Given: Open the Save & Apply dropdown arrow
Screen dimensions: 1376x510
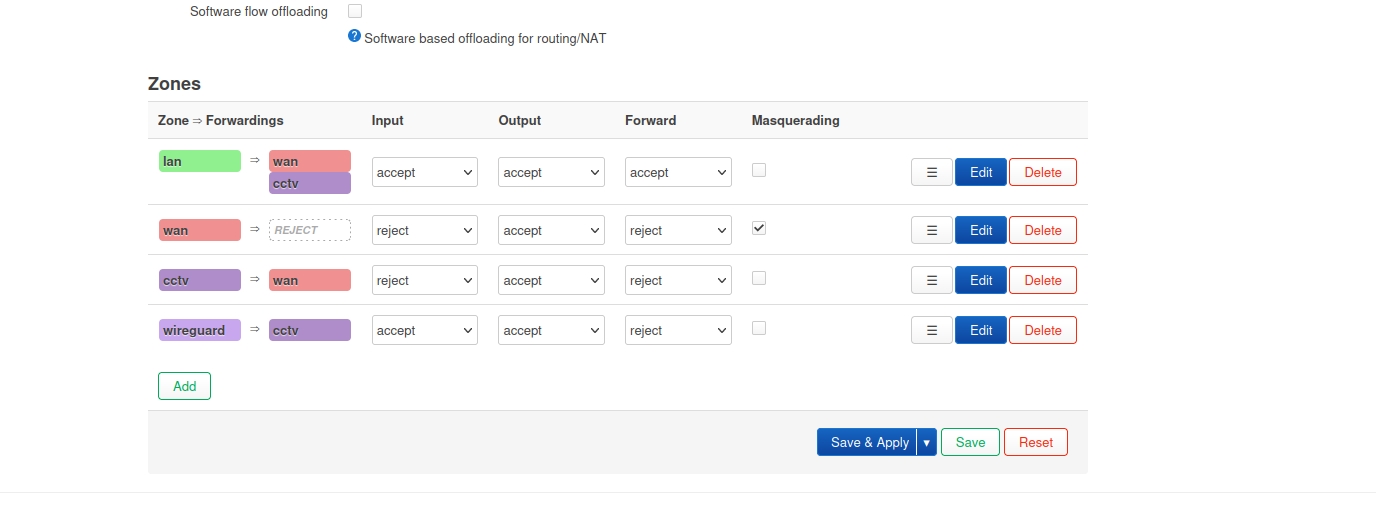Looking at the screenshot, I should tap(927, 442).
